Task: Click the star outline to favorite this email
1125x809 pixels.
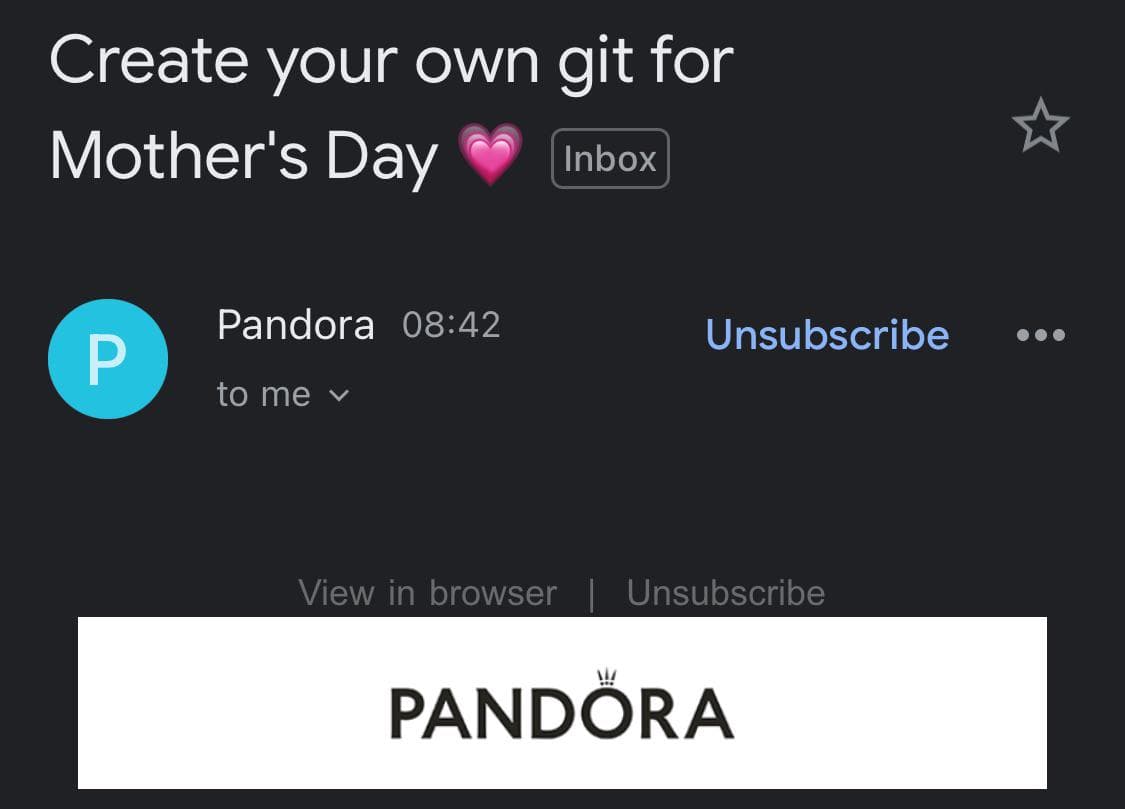Action: click(1042, 126)
